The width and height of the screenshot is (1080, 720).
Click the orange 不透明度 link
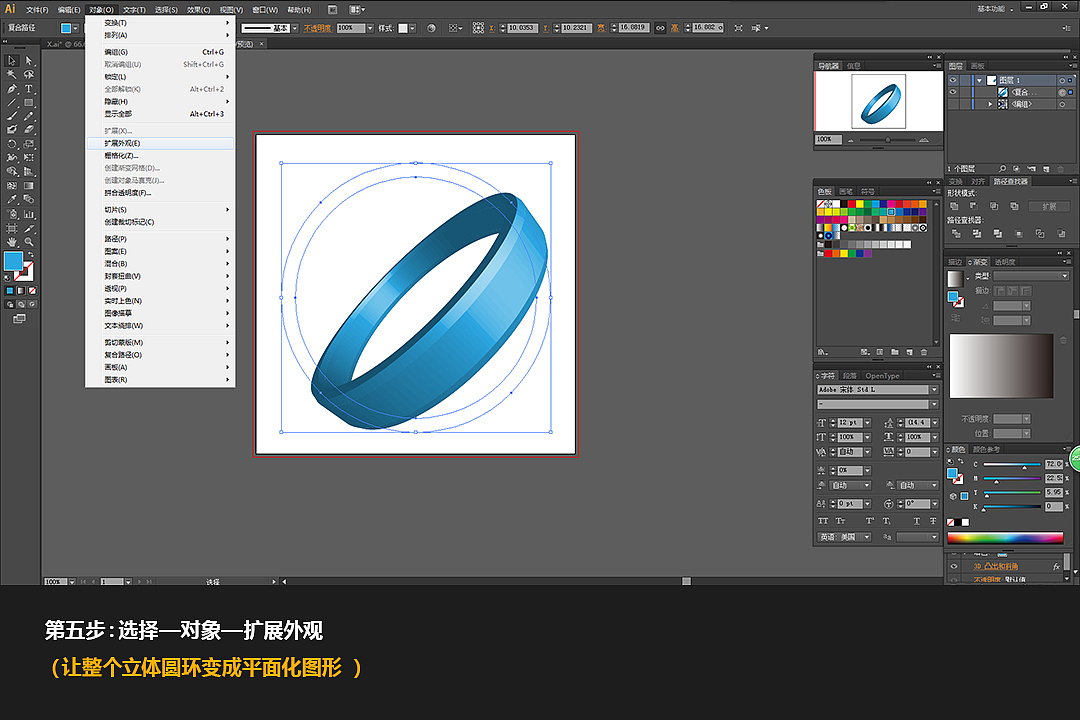pos(317,28)
